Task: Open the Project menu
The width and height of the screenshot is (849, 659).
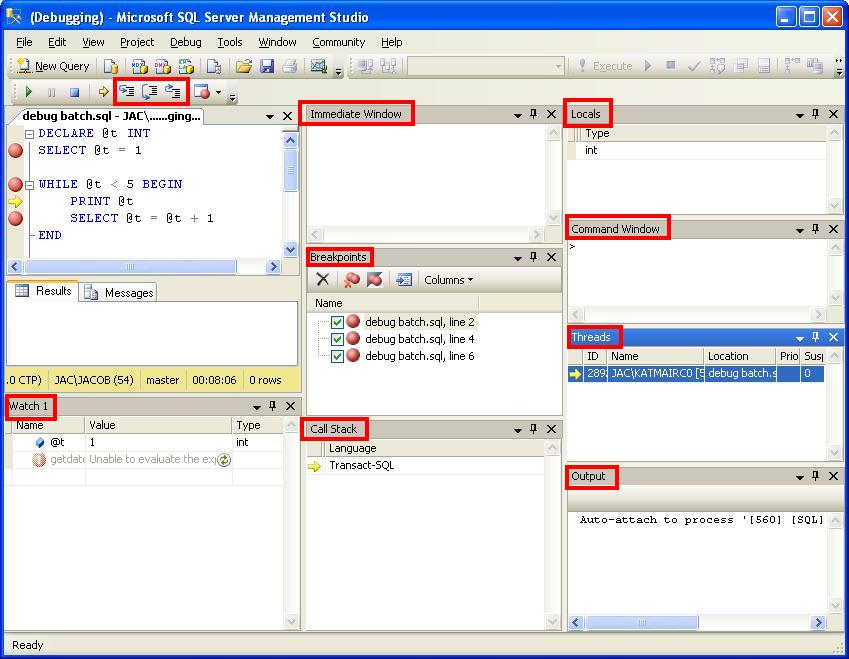Action: click(x=137, y=42)
